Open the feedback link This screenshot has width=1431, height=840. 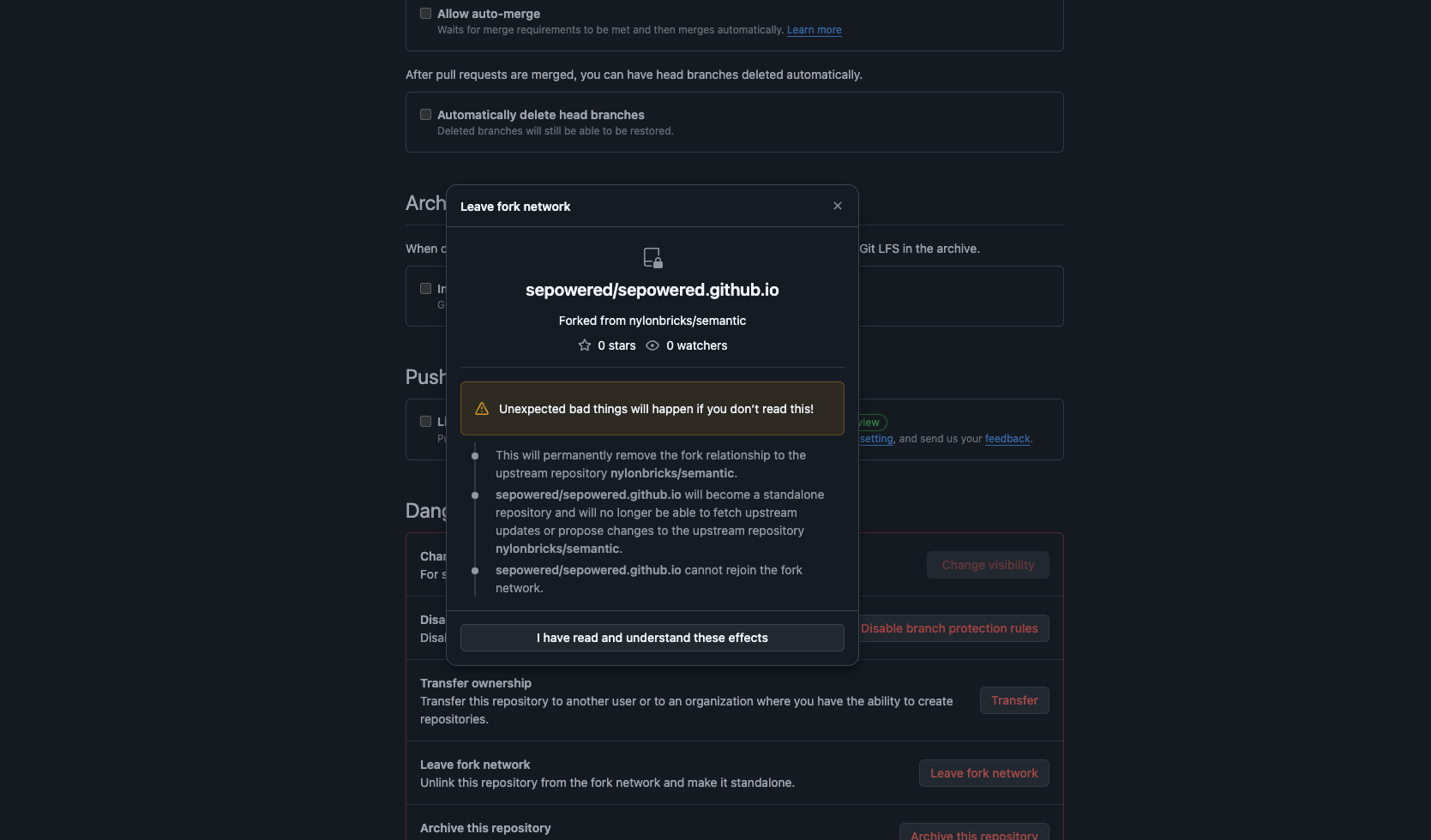click(1007, 438)
